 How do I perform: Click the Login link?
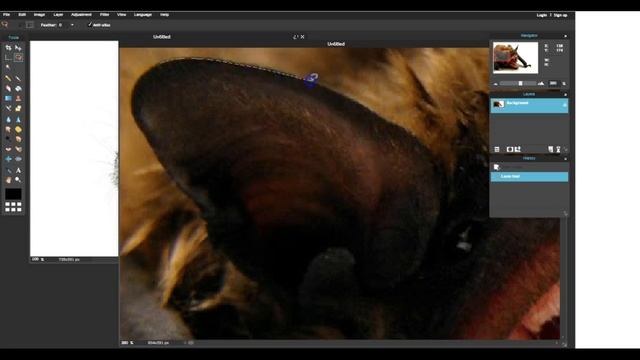click(x=542, y=15)
